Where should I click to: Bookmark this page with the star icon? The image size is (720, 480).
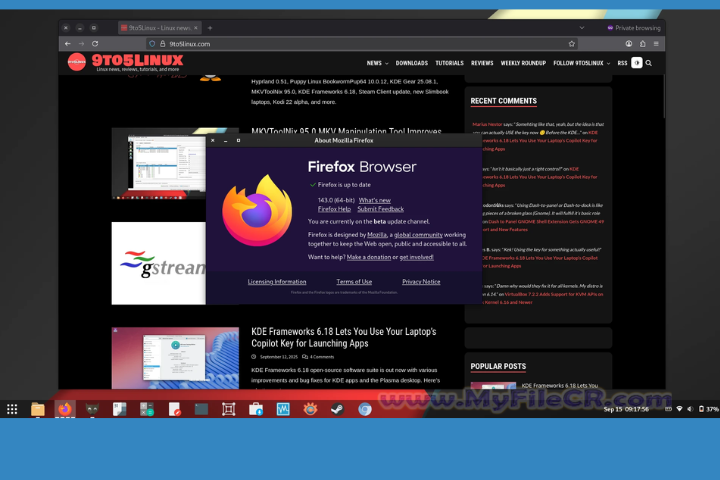click(x=572, y=44)
